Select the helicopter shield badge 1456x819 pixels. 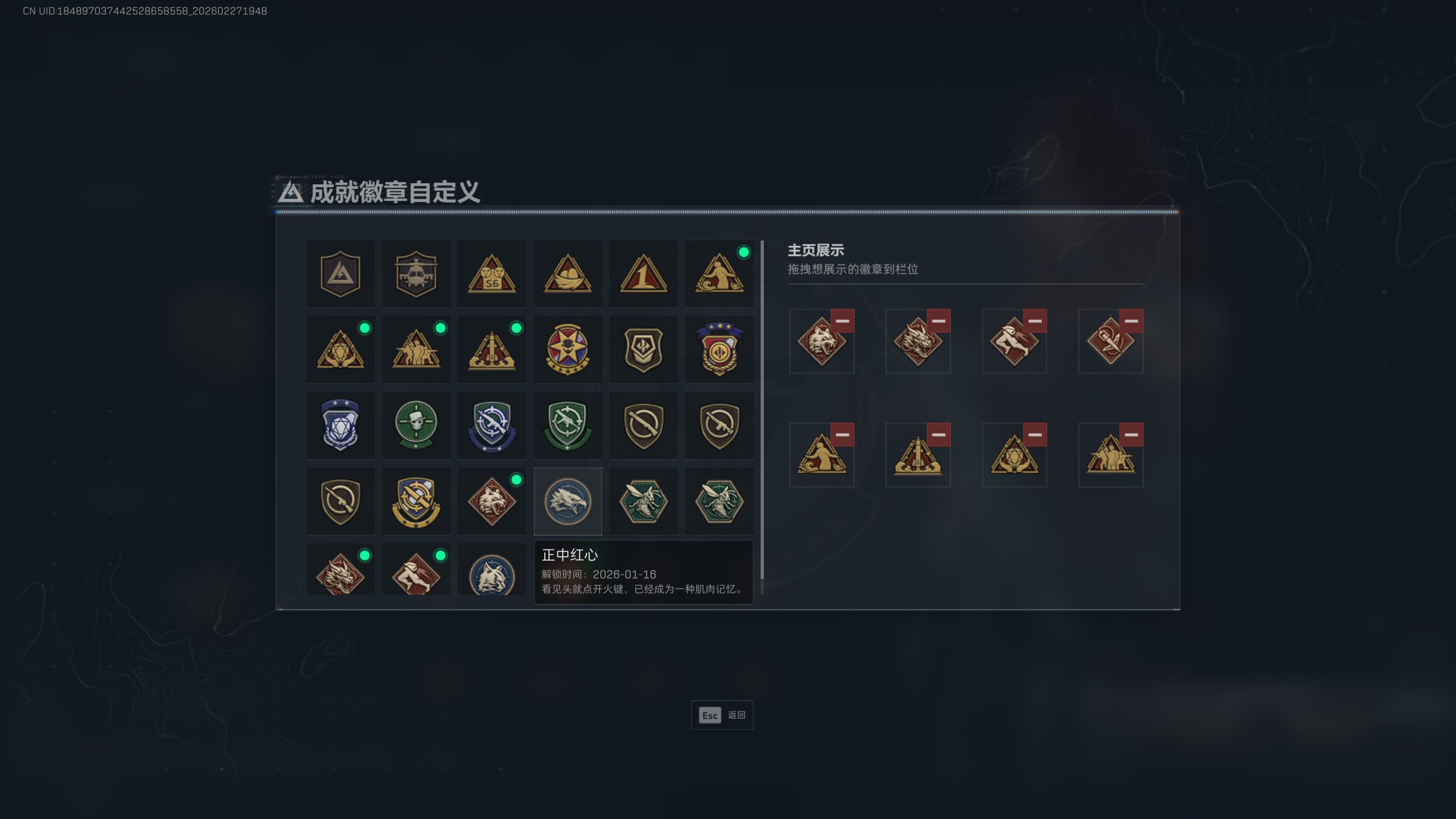tap(416, 274)
